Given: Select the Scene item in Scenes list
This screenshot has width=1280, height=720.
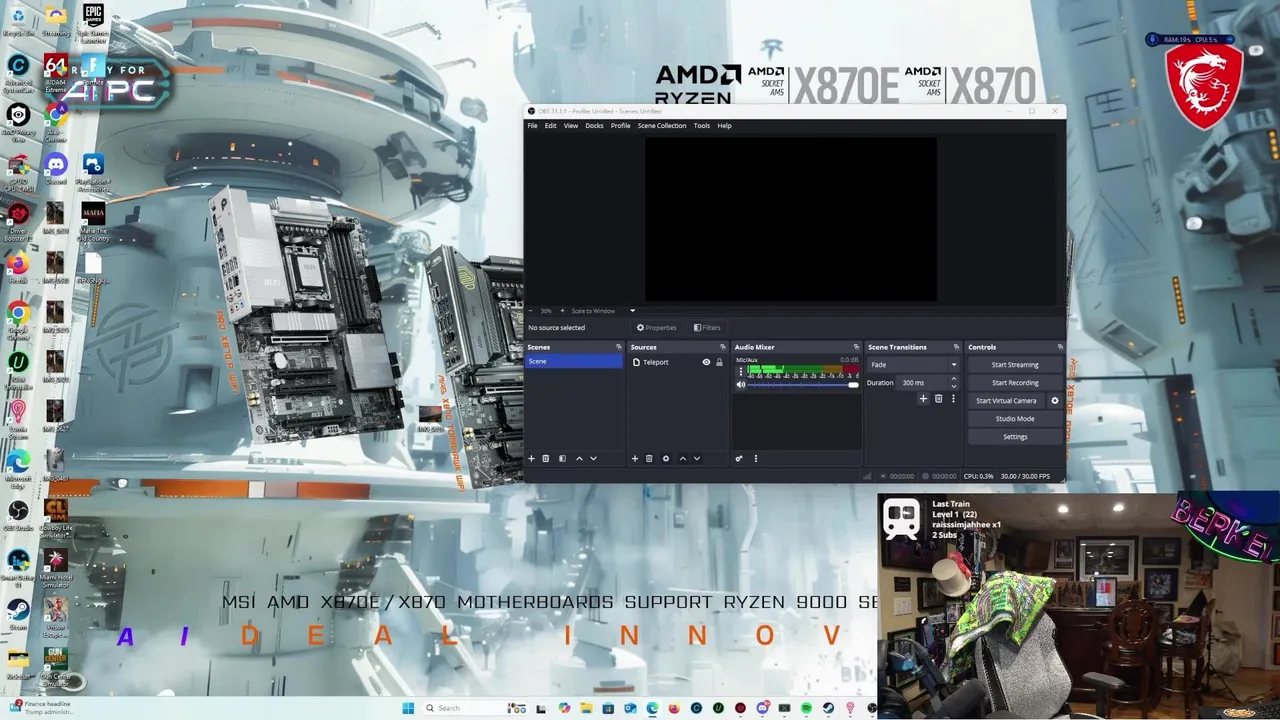Looking at the screenshot, I should [574, 361].
